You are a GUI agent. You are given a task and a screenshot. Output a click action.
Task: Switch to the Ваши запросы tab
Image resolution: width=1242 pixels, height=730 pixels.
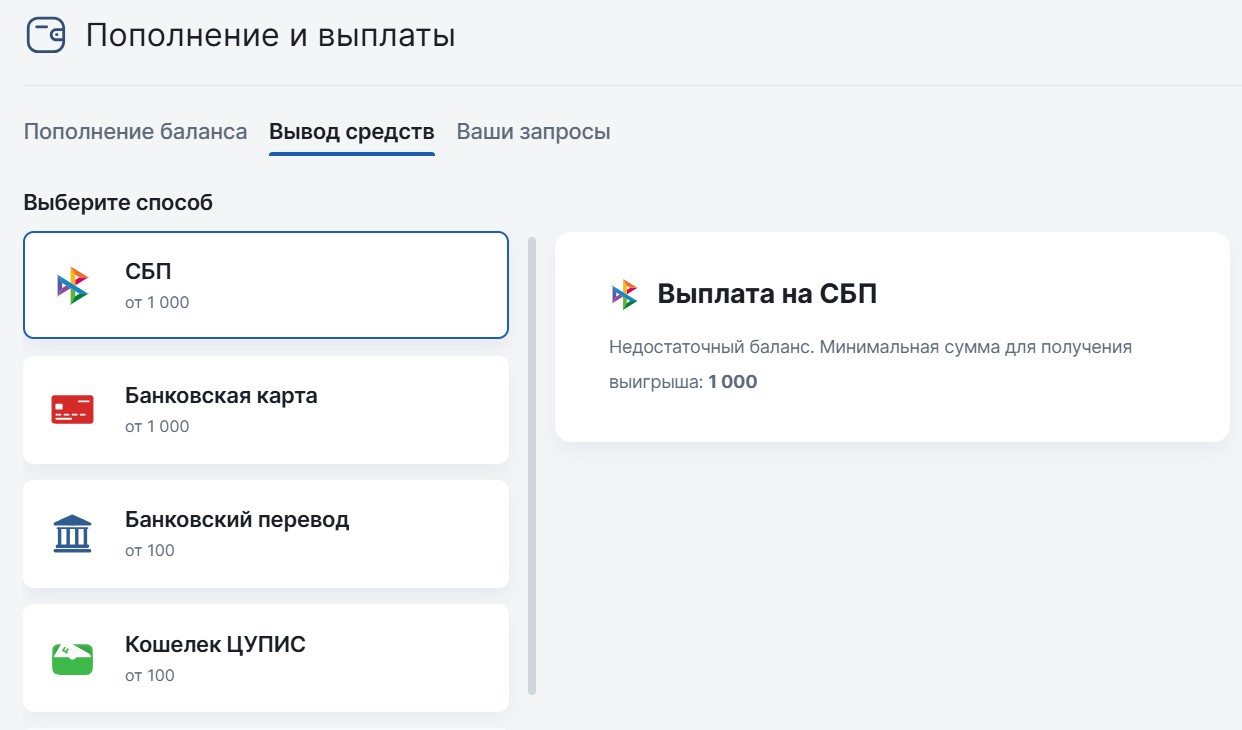[534, 131]
